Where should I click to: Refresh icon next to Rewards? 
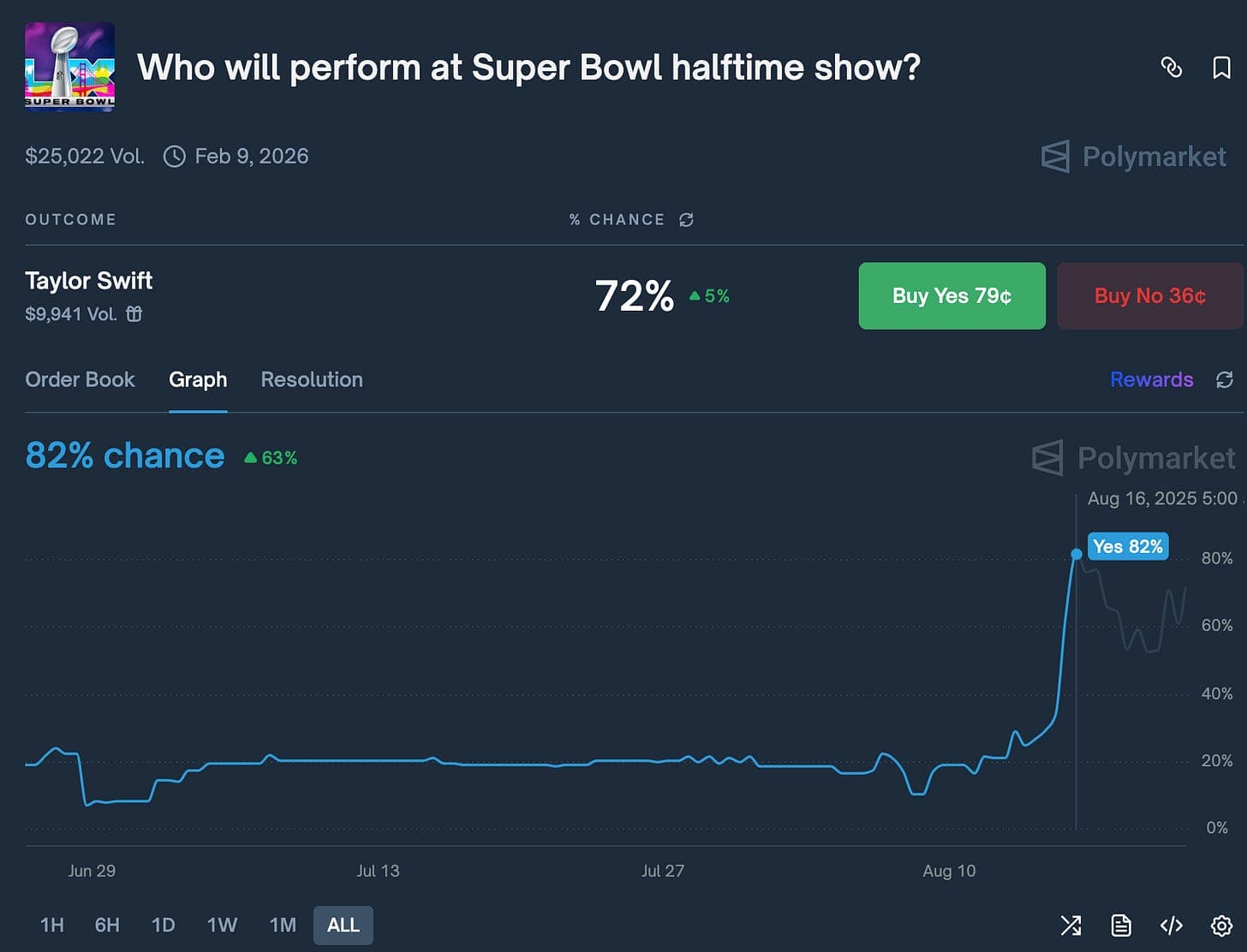click(x=1225, y=379)
